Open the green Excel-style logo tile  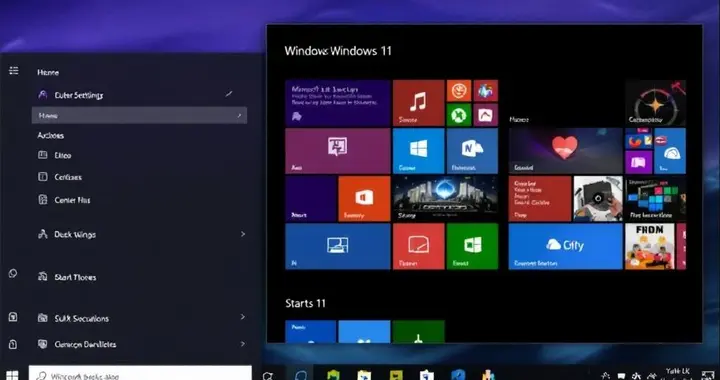(x=472, y=246)
